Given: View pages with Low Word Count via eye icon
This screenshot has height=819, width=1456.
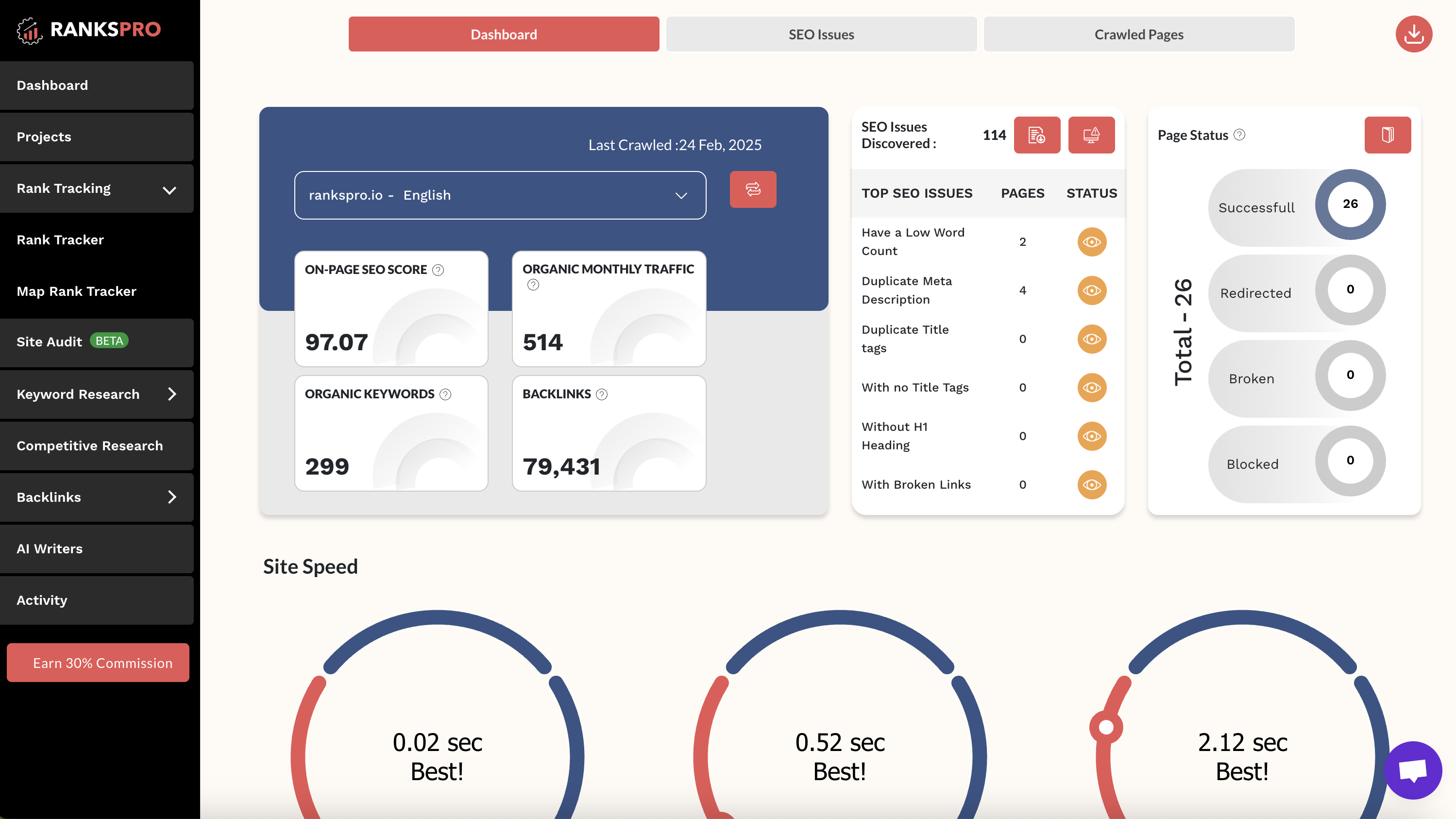Looking at the screenshot, I should coord(1091,241).
